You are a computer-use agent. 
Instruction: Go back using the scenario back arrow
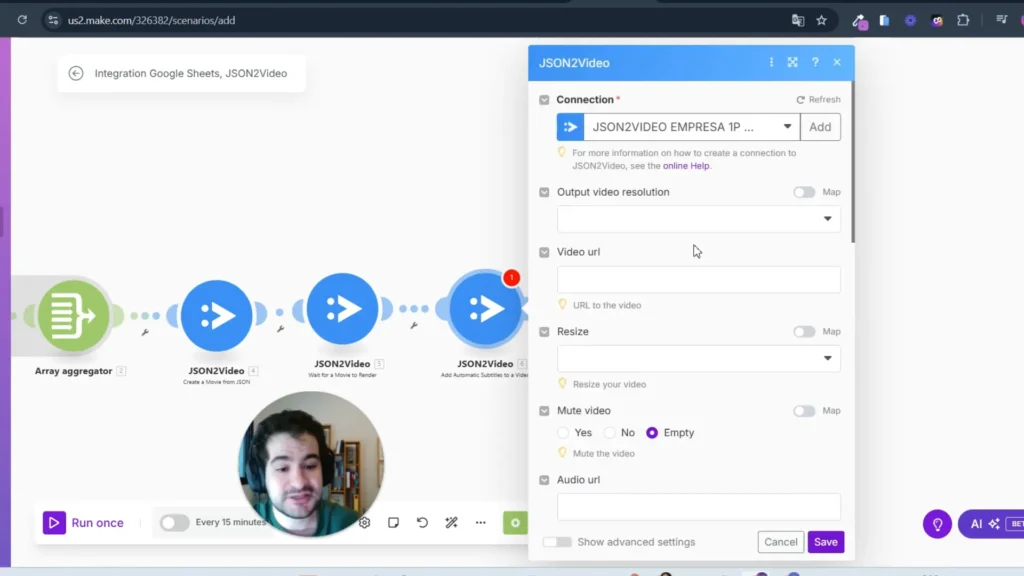click(76, 73)
